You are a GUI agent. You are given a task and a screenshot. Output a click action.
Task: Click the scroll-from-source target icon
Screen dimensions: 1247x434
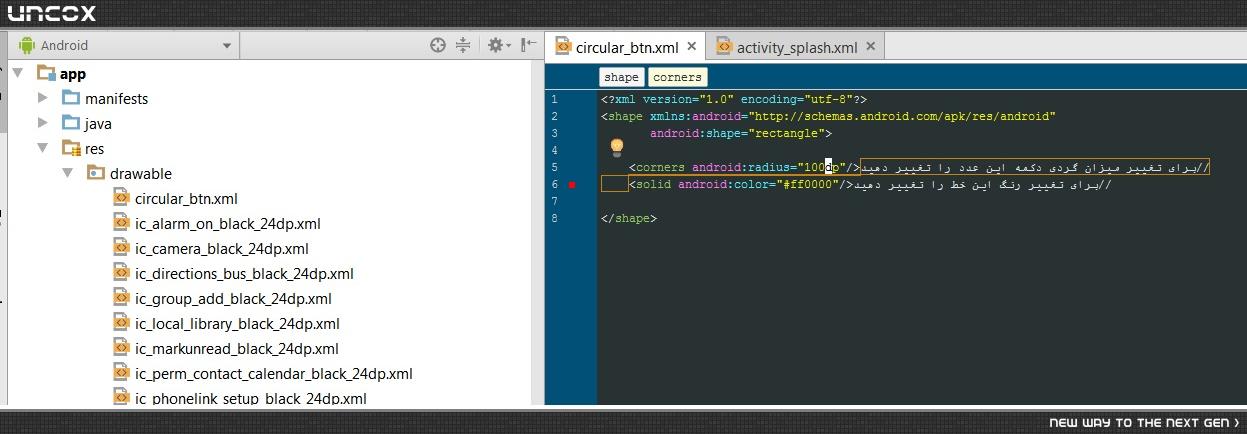[x=437, y=45]
